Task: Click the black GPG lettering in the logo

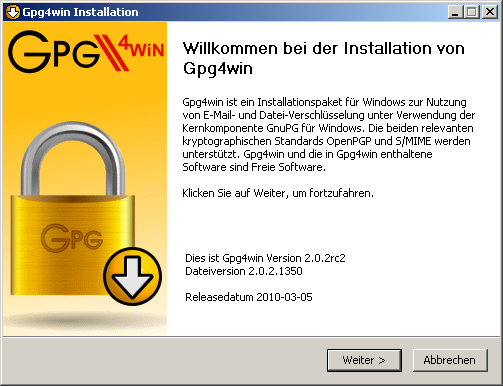Action: 54,52
